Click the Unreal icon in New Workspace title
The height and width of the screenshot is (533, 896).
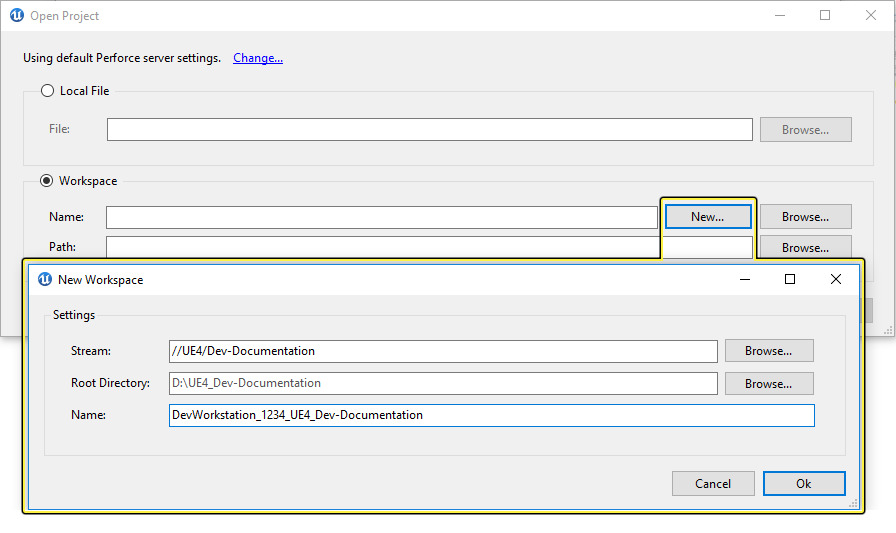click(44, 280)
